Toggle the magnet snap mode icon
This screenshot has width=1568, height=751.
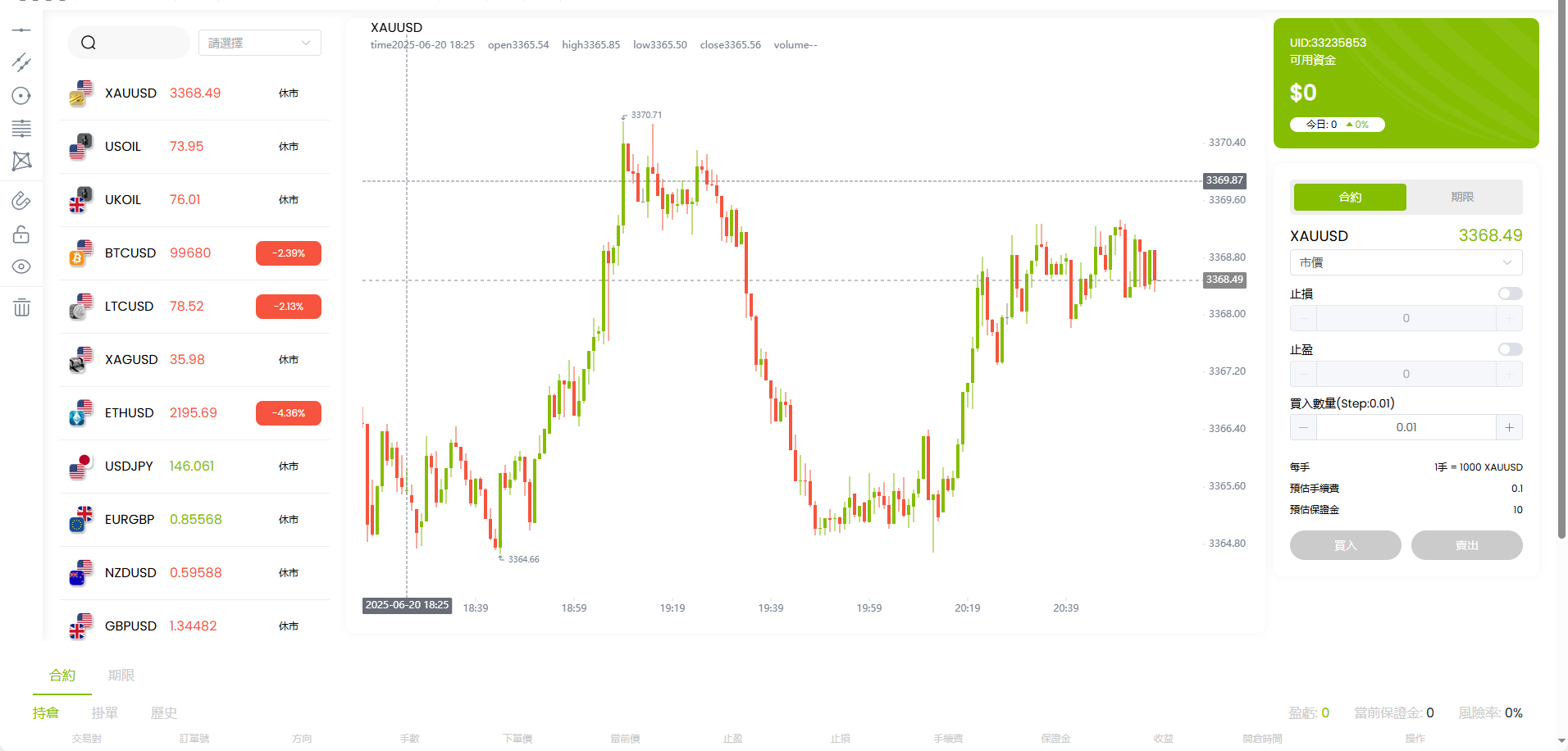[x=21, y=201]
